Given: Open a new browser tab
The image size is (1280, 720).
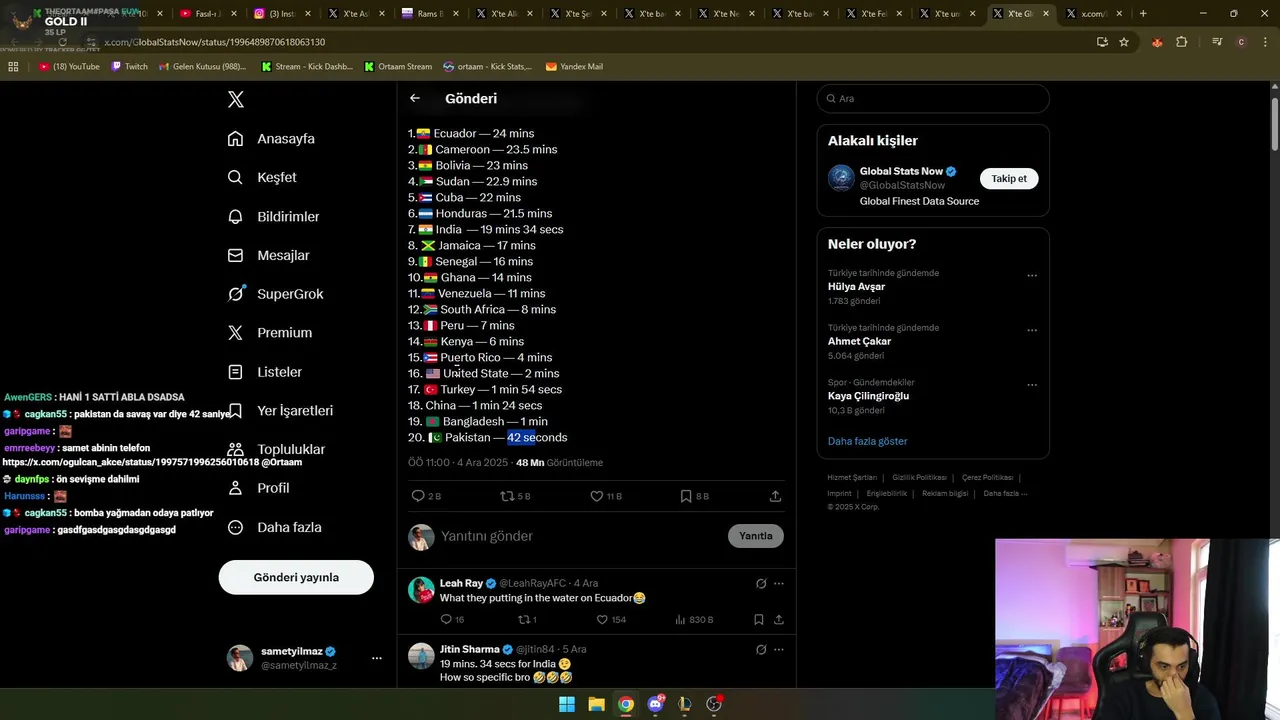Looking at the screenshot, I should pos(1143,14).
